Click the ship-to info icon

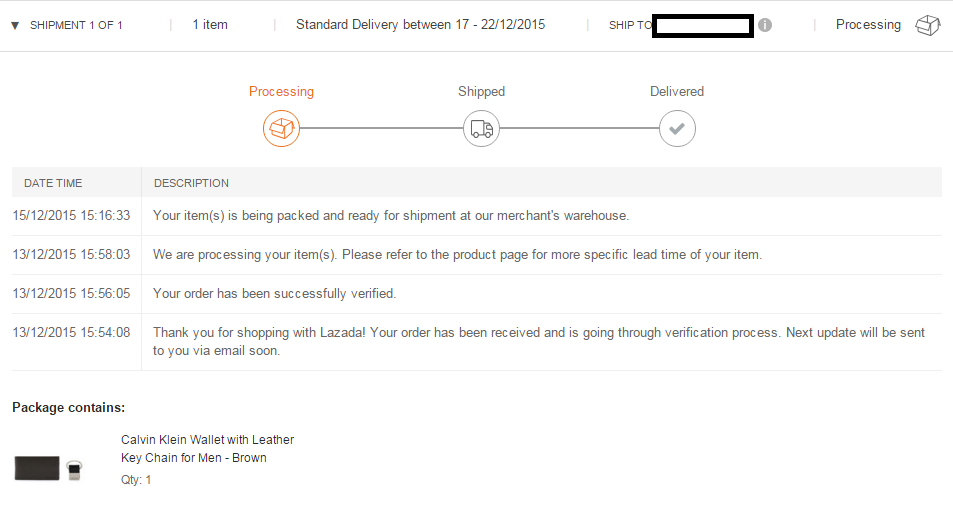click(765, 25)
